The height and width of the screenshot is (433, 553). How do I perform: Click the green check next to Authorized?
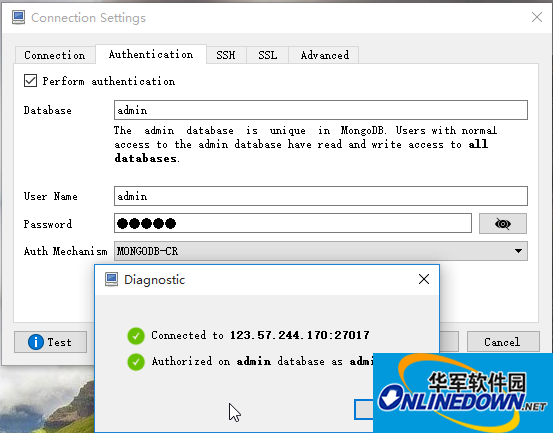(136, 362)
